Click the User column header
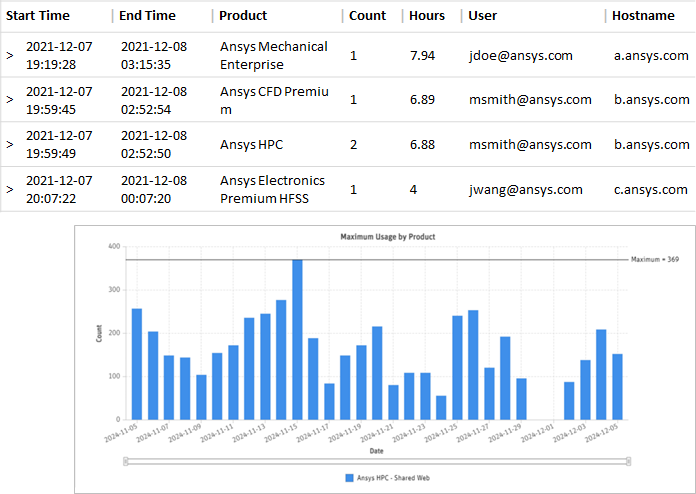 [482, 16]
